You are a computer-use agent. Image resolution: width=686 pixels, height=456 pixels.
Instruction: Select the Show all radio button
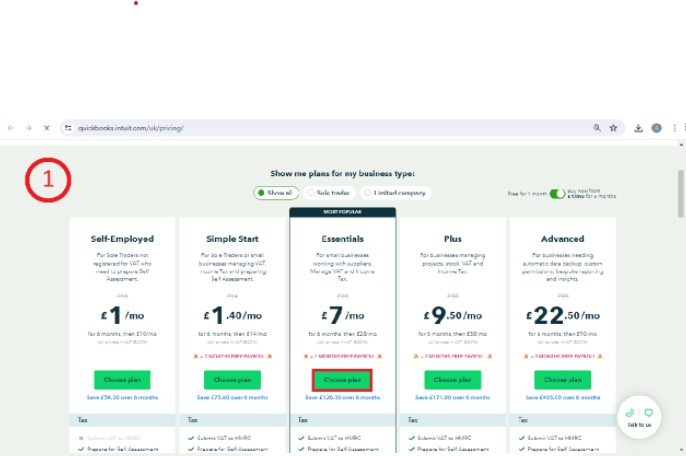click(276, 193)
